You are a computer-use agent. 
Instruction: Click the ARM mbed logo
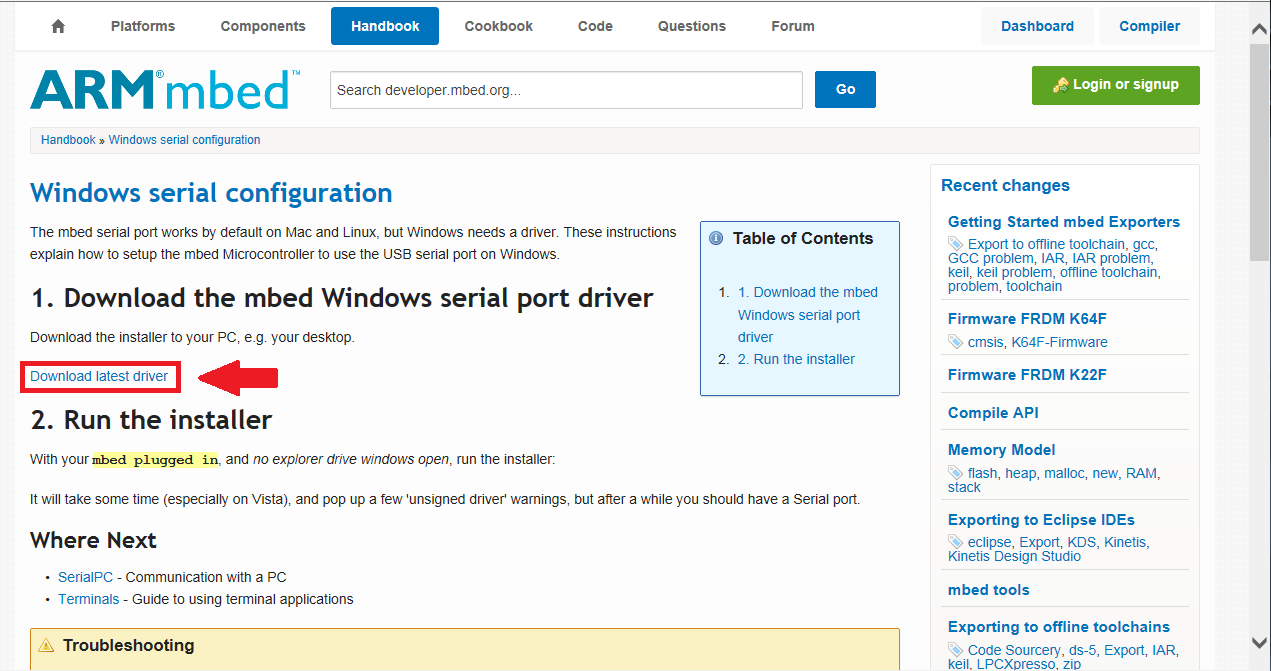pos(165,89)
